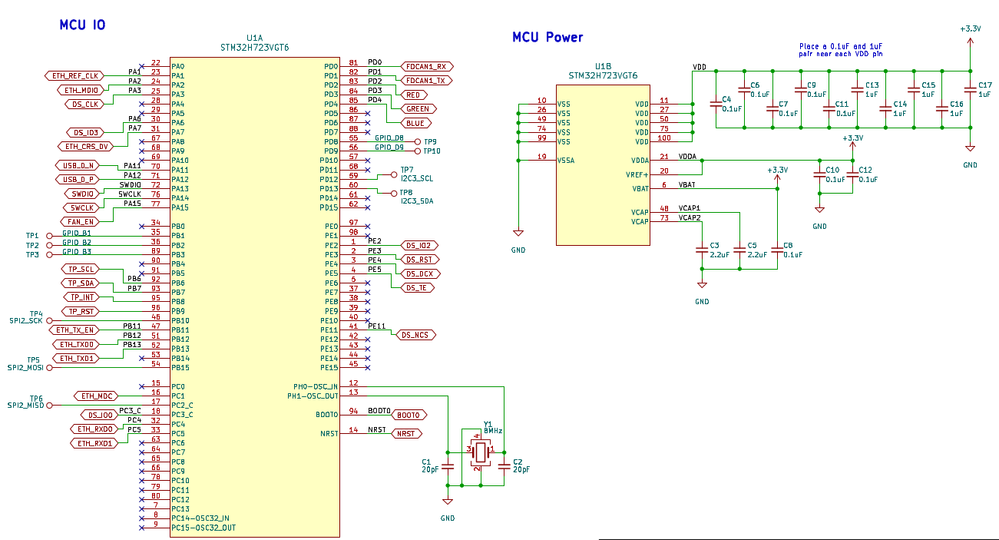Select capacitor C5 2.2uF
This screenshot has width=999, height=540.
click(740, 251)
